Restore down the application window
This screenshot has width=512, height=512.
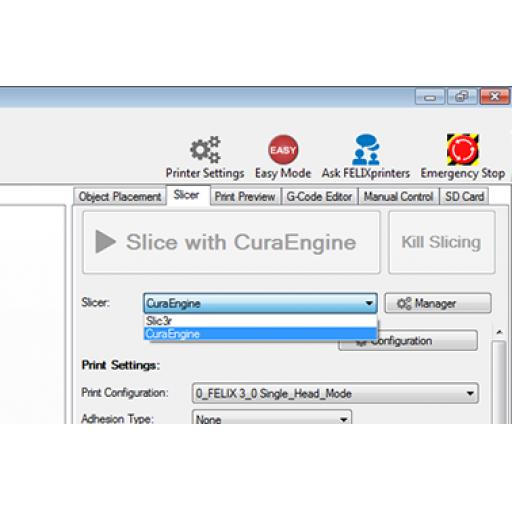462,97
